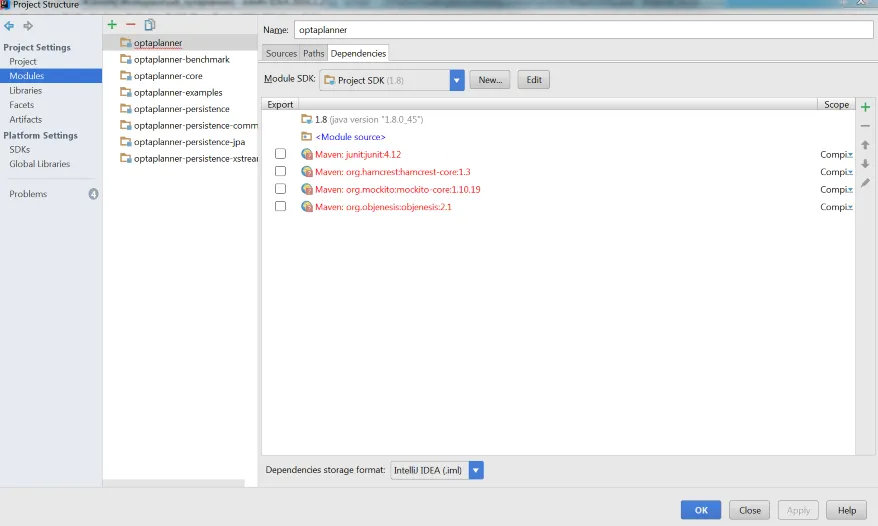The image size is (878, 526).
Task: Click the Module source folder icon
Action: tap(306, 136)
